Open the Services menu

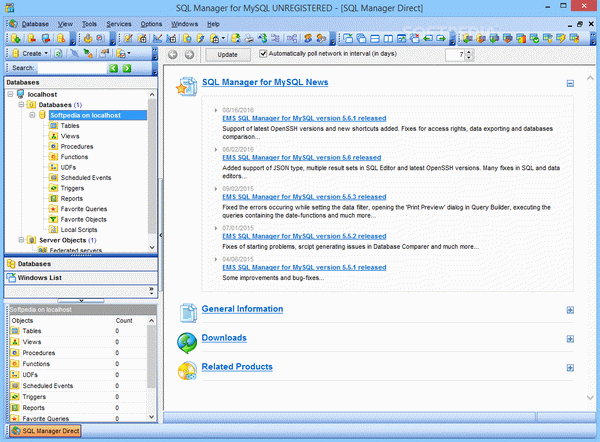click(x=119, y=24)
